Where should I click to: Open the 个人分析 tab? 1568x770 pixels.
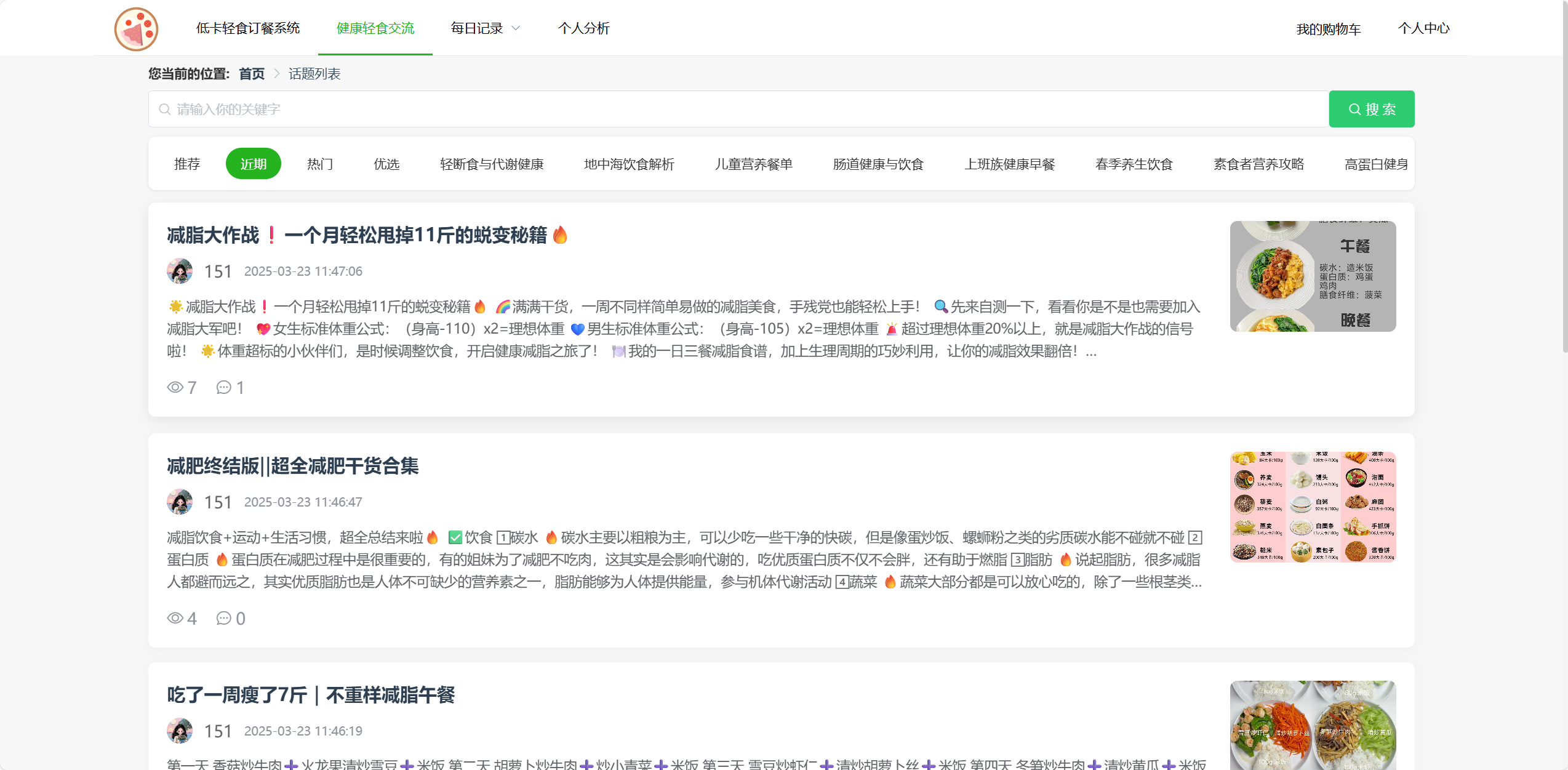point(583,28)
